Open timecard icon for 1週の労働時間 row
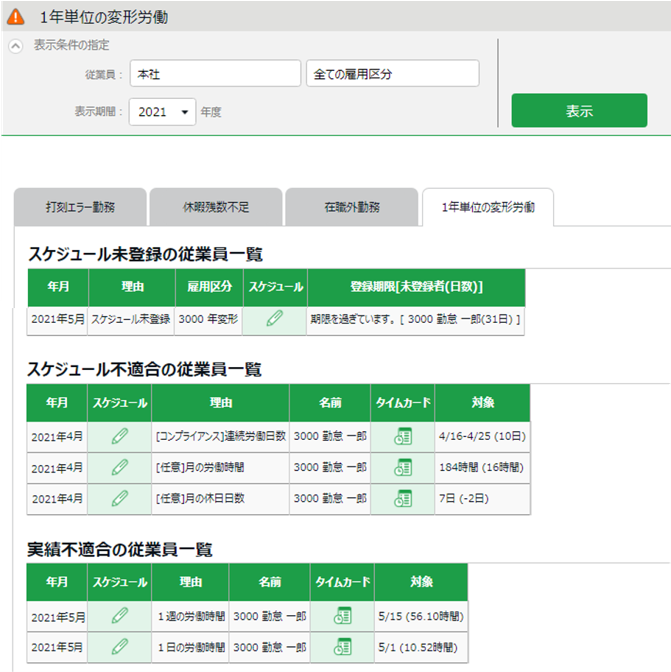The height and width of the screenshot is (672, 671). [x=342, y=616]
